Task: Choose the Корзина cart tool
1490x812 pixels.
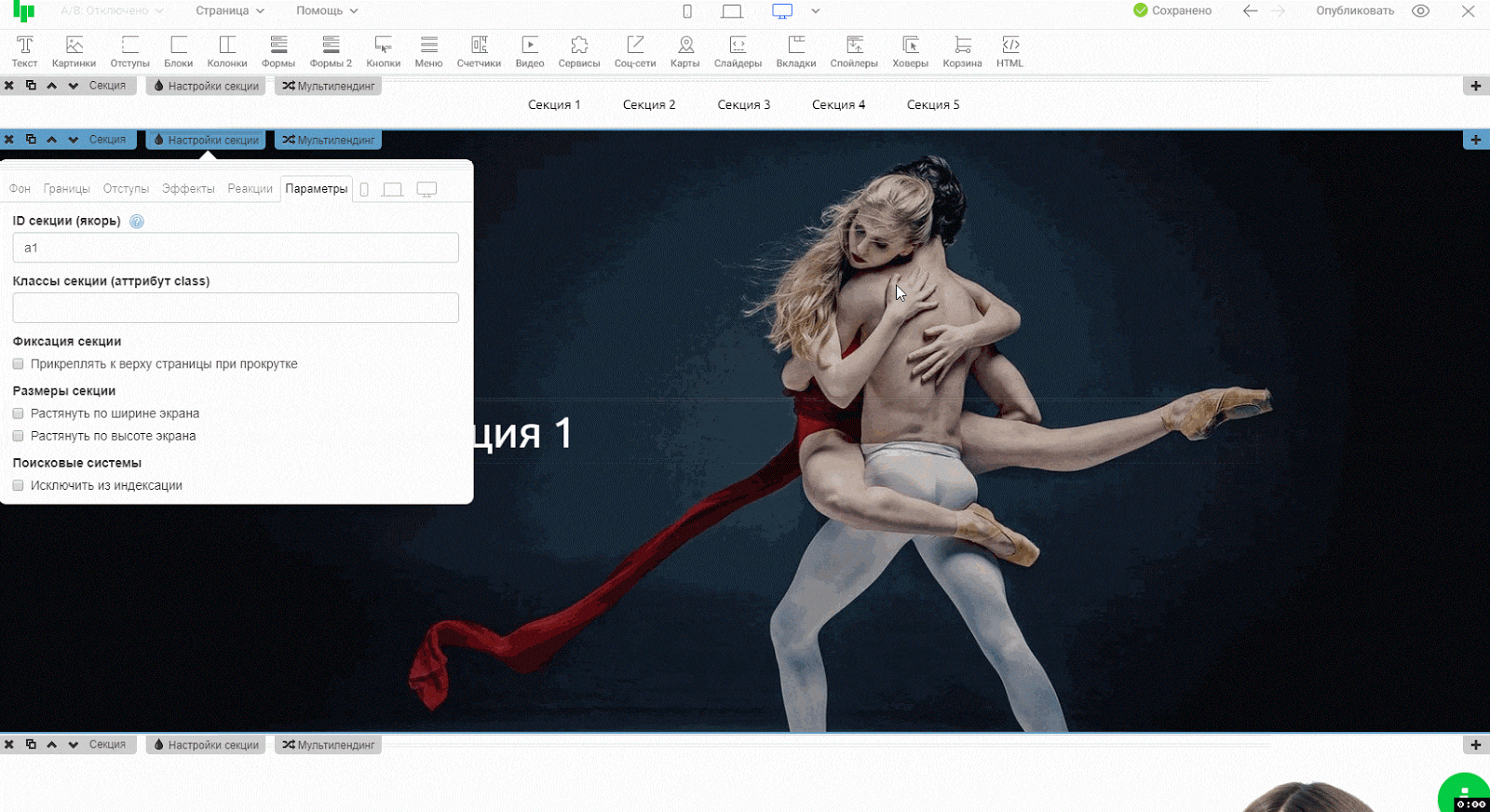Action: tap(962, 51)
